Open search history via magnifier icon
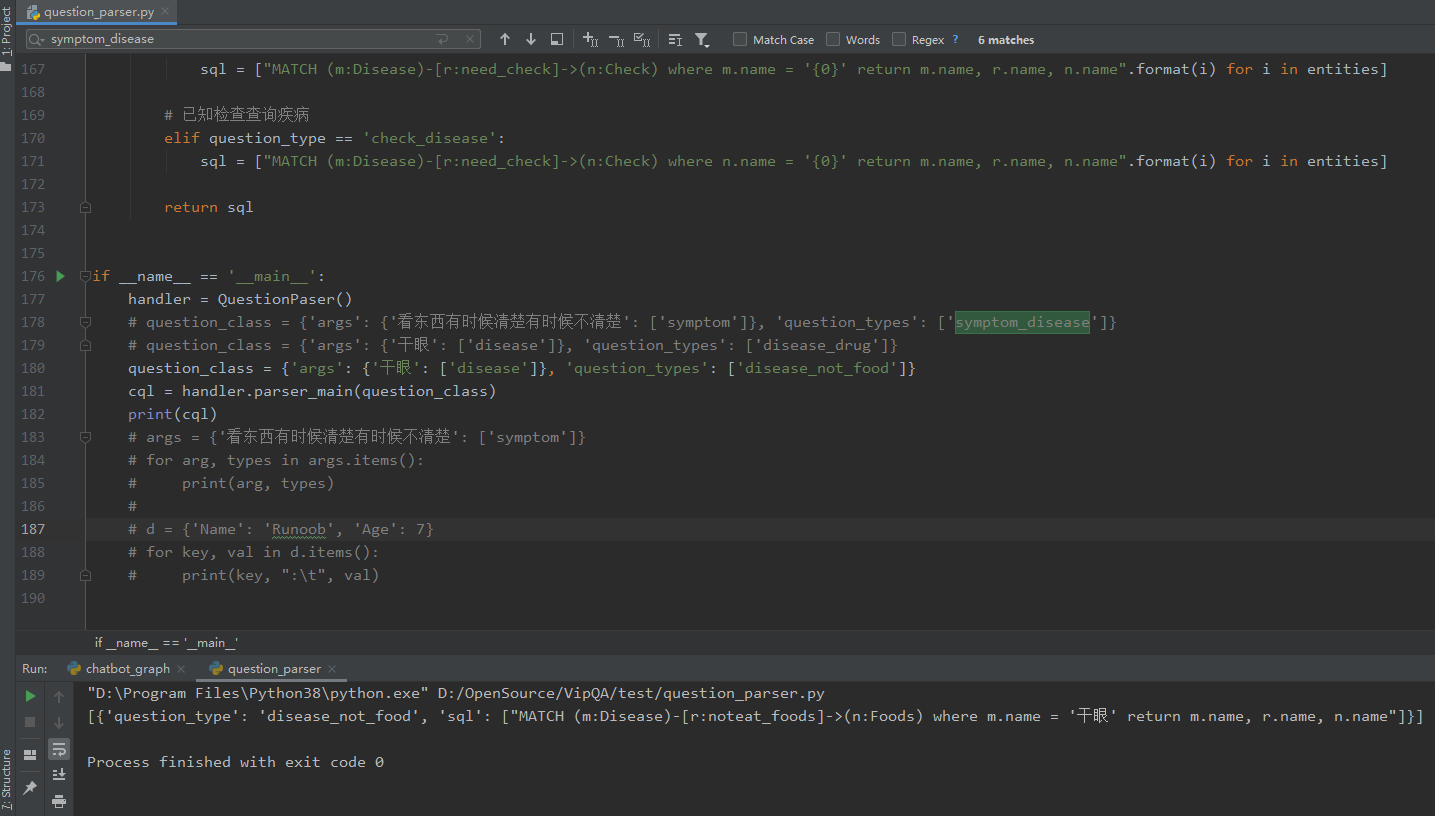The height and width of the screenshot is (816, 1435). [x=36, y=39]
